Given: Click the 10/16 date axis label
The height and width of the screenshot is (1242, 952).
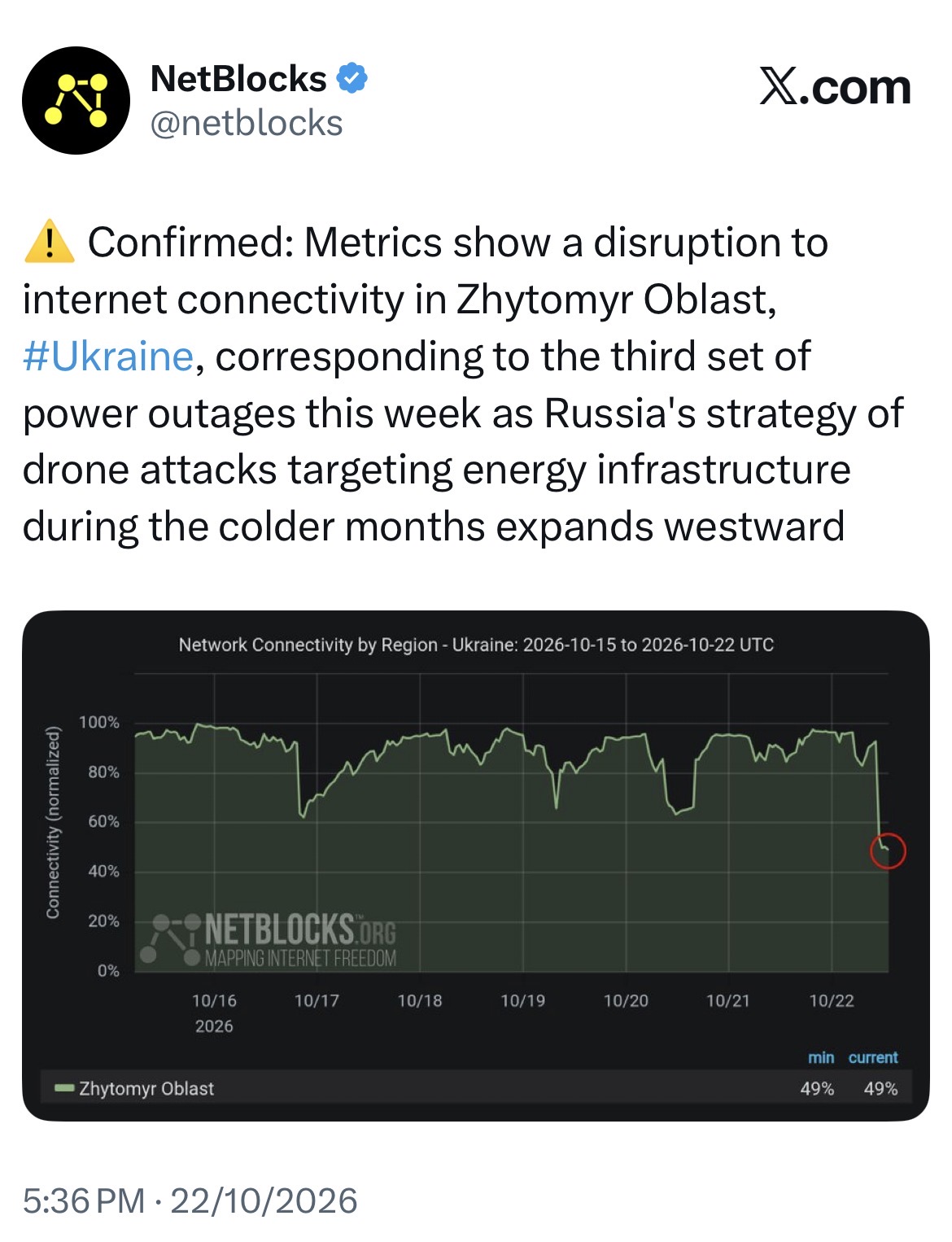Looking at the screenshot, I should tap(214, 1000).
